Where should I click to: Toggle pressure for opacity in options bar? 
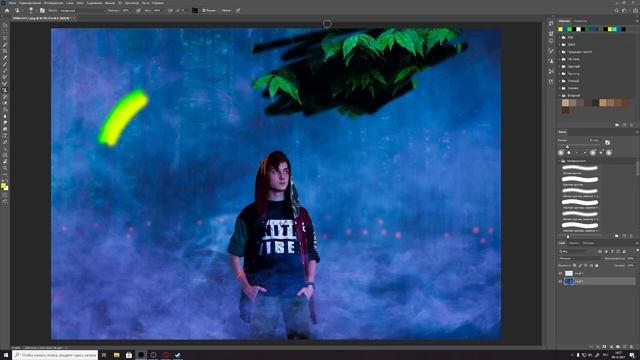point(138,11)
